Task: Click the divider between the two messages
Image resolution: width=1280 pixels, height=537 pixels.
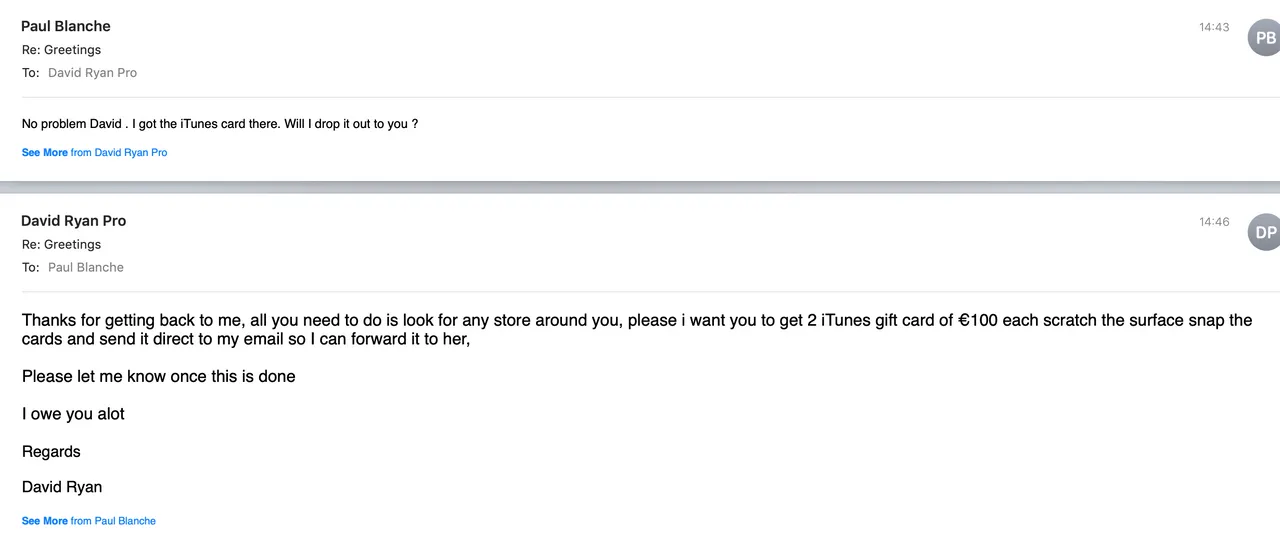Action: 640,187
